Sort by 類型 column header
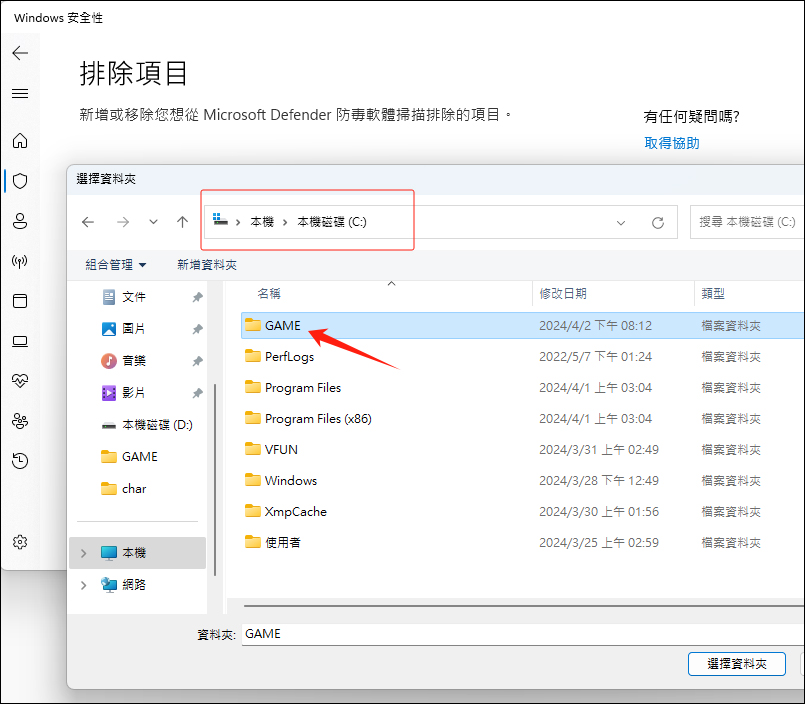This screenshot has width=805, height=704. click(x=713, y=294)
